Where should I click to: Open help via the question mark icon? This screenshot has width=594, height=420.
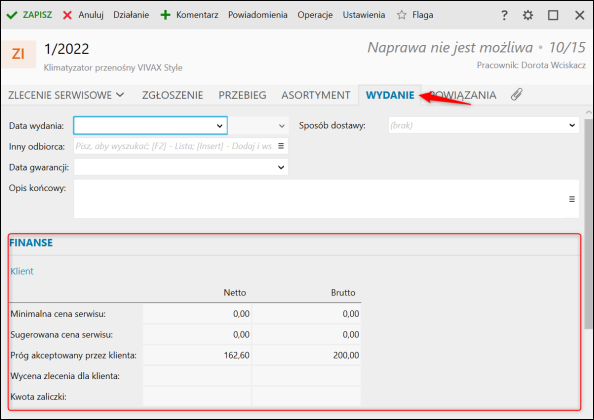[504, 15]
